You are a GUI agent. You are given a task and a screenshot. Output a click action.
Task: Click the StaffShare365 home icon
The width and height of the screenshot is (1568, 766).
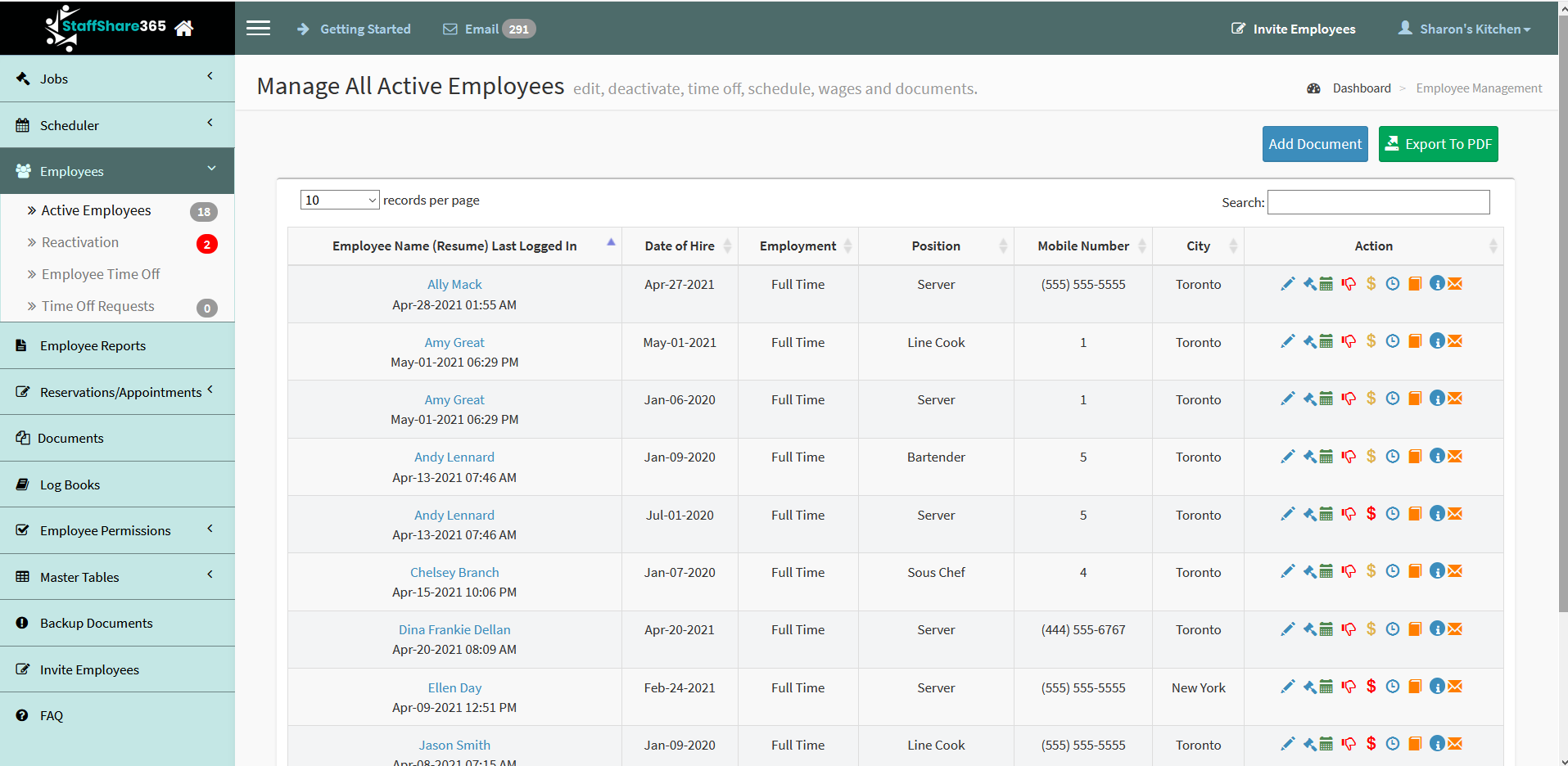184,28
